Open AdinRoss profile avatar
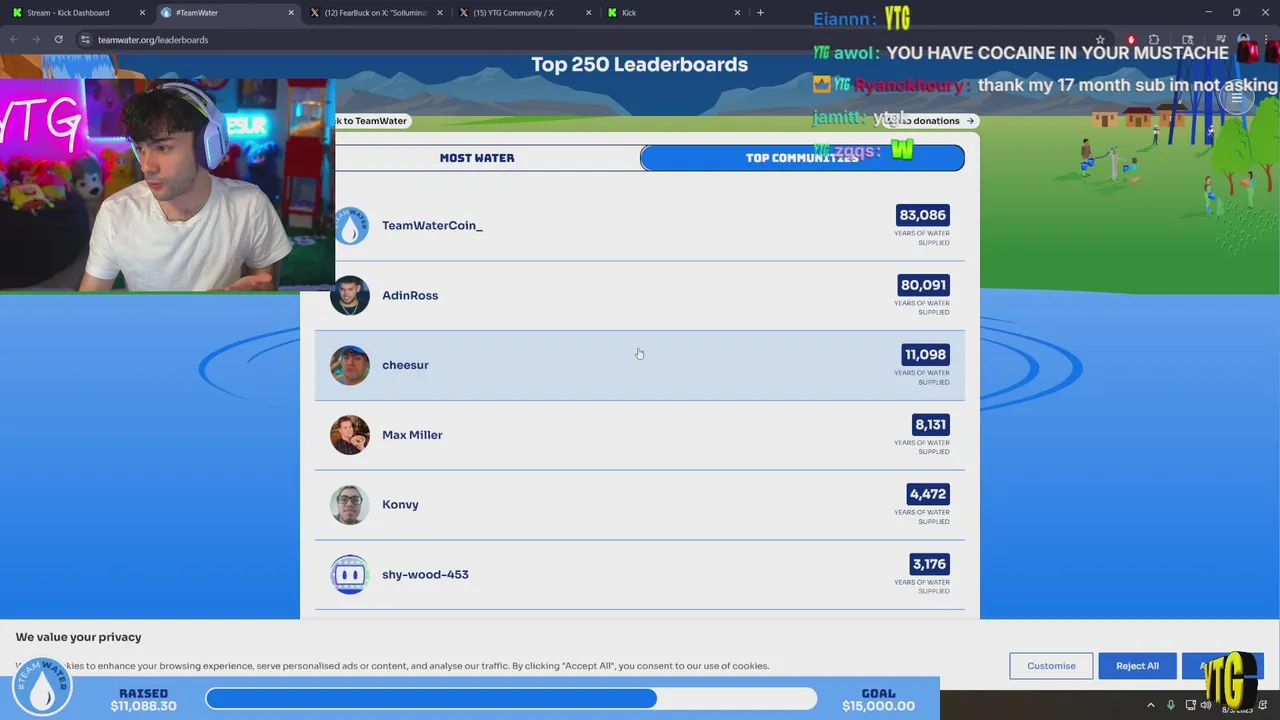 pyautogui.click(x=350, y=296)
